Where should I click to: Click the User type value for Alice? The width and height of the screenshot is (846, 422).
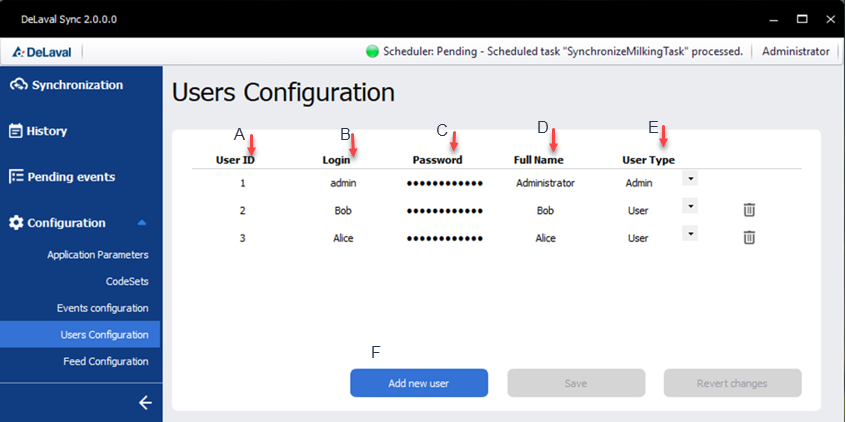coord(638,238)
